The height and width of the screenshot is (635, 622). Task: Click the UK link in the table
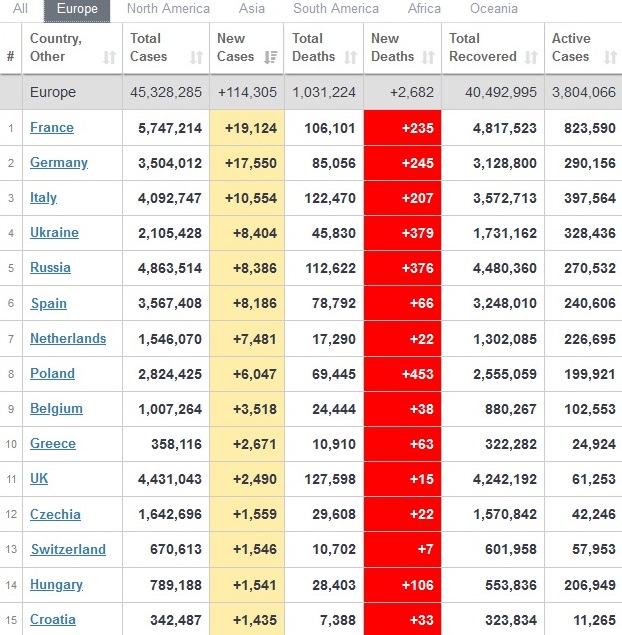[x=39, y=479]
